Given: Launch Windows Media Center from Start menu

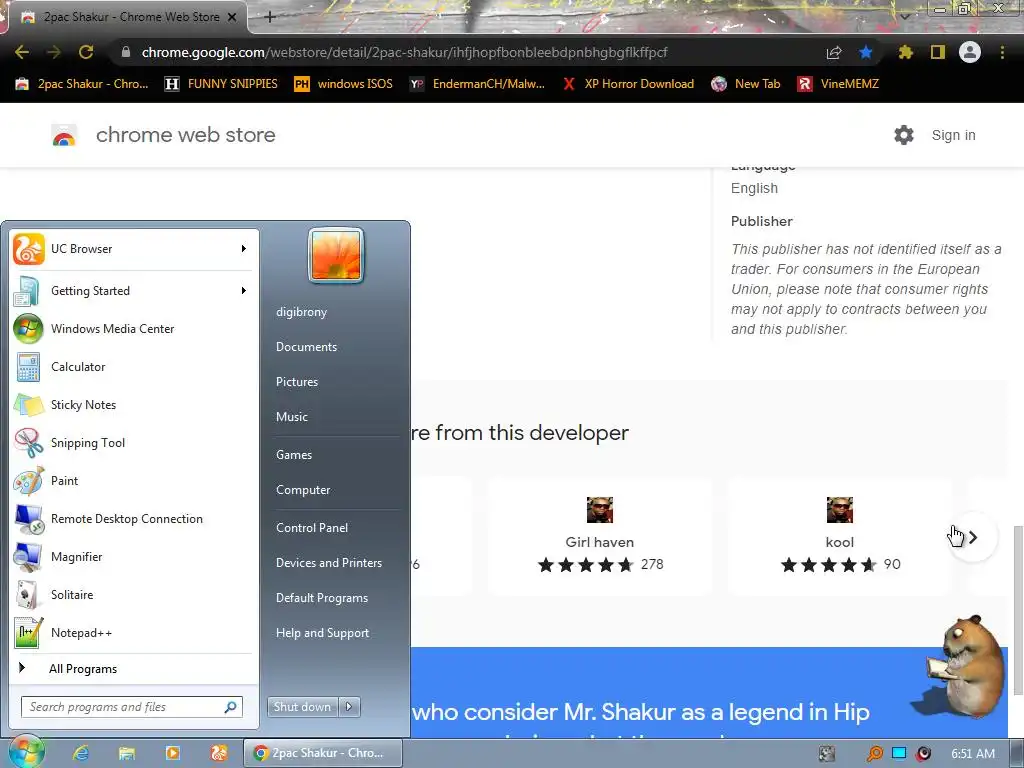Looking at the screenshot, I should [x=133, y=328].
